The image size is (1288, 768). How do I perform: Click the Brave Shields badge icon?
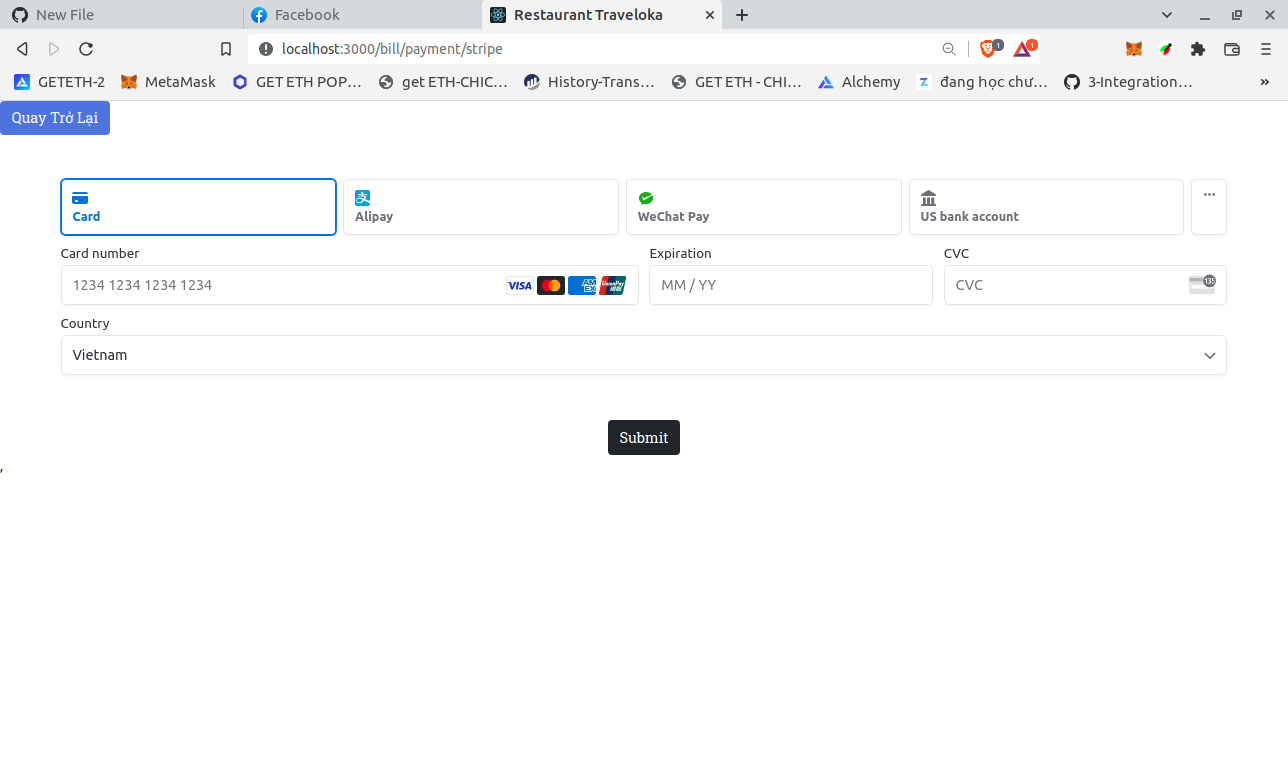pos(988,48)
